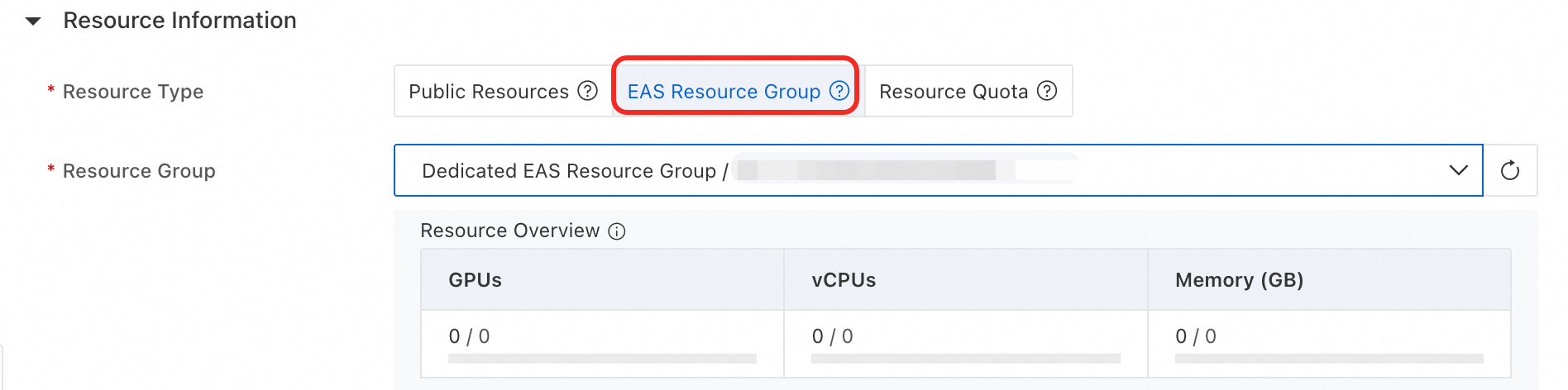Click the vCPUs usage progress bar
Image resolution: width=1568 pixels, height=390 pixels.
pos(965,359)
